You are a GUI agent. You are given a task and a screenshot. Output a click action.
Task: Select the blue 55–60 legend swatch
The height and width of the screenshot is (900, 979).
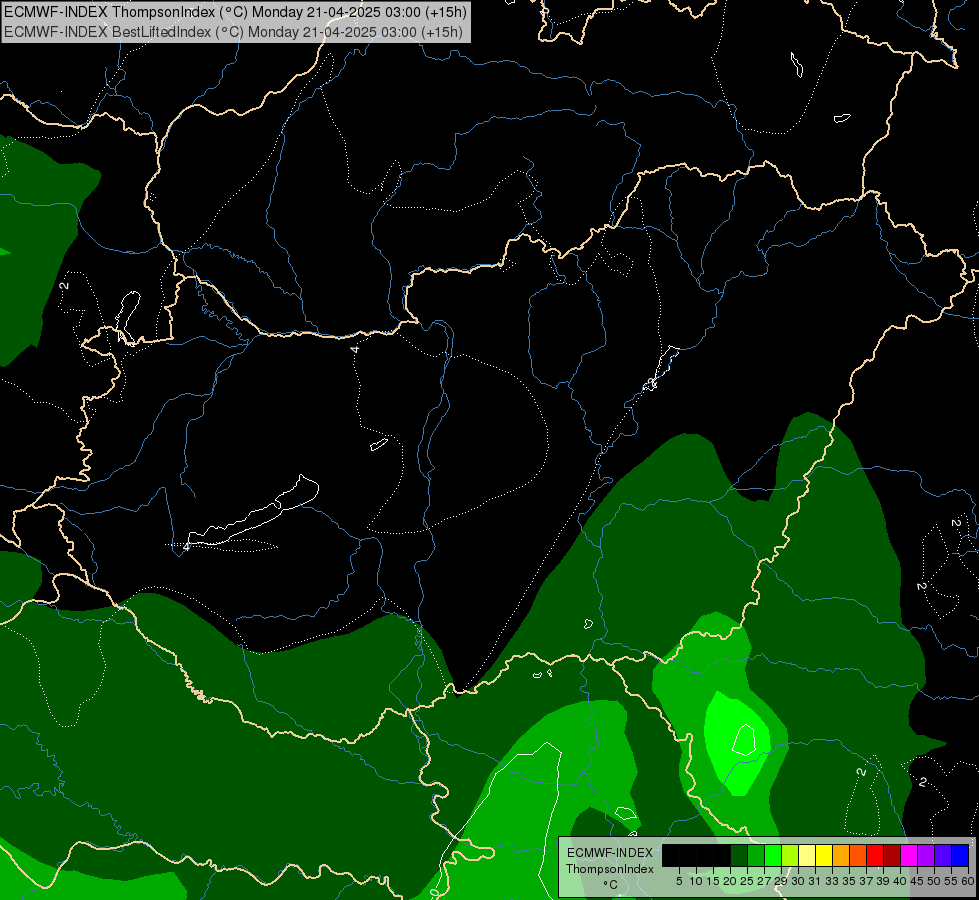click(x=960, y=855)
